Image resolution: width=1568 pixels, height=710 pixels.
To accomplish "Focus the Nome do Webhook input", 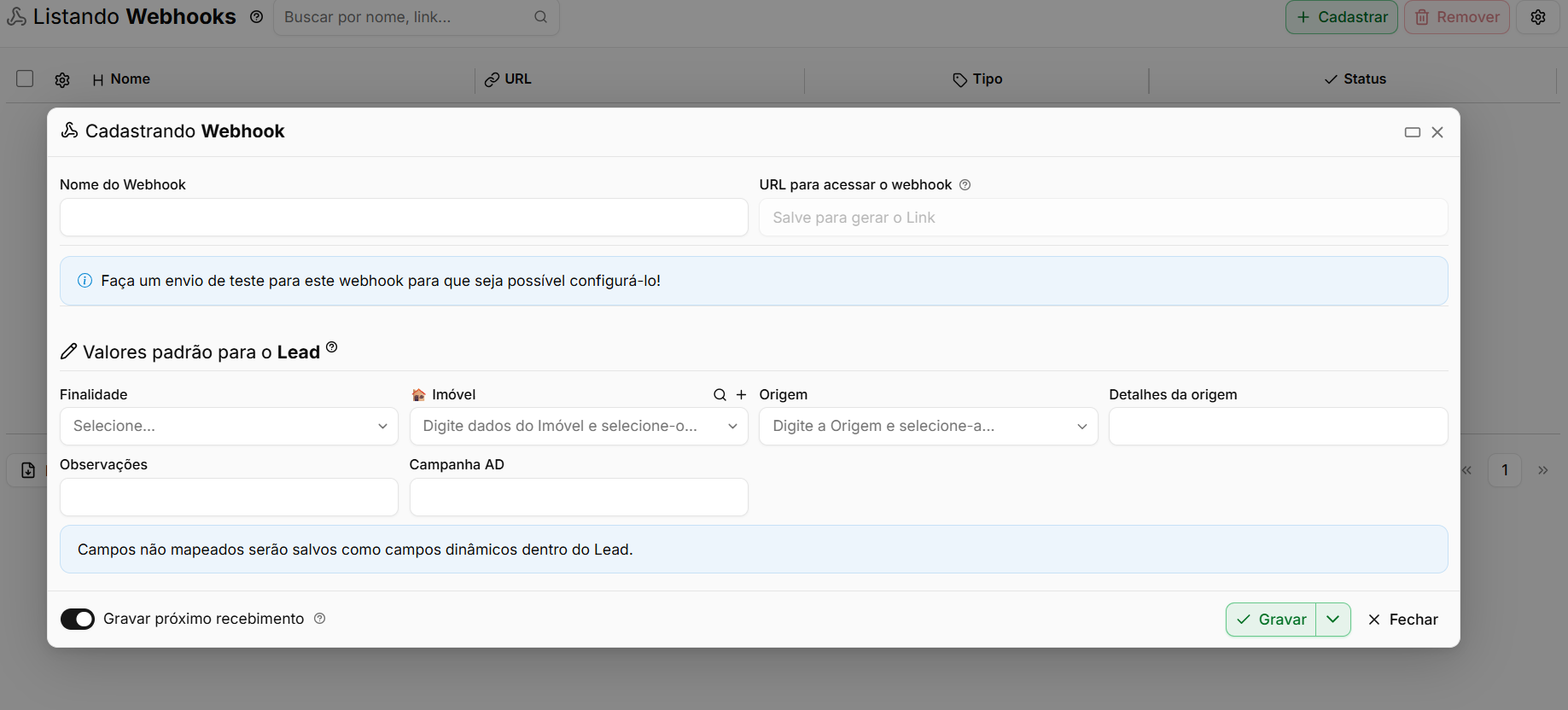I will click(x=404, y=218).
